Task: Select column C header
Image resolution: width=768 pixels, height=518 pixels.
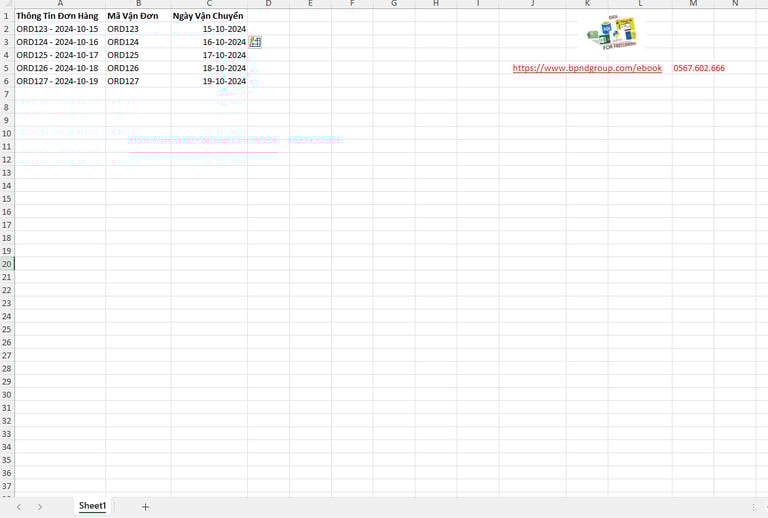Action: (x=209, y=4)
